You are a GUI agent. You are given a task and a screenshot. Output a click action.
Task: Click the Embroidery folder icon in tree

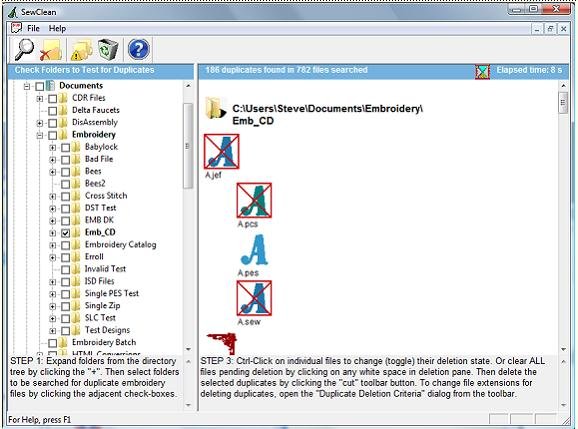[63, 135]
